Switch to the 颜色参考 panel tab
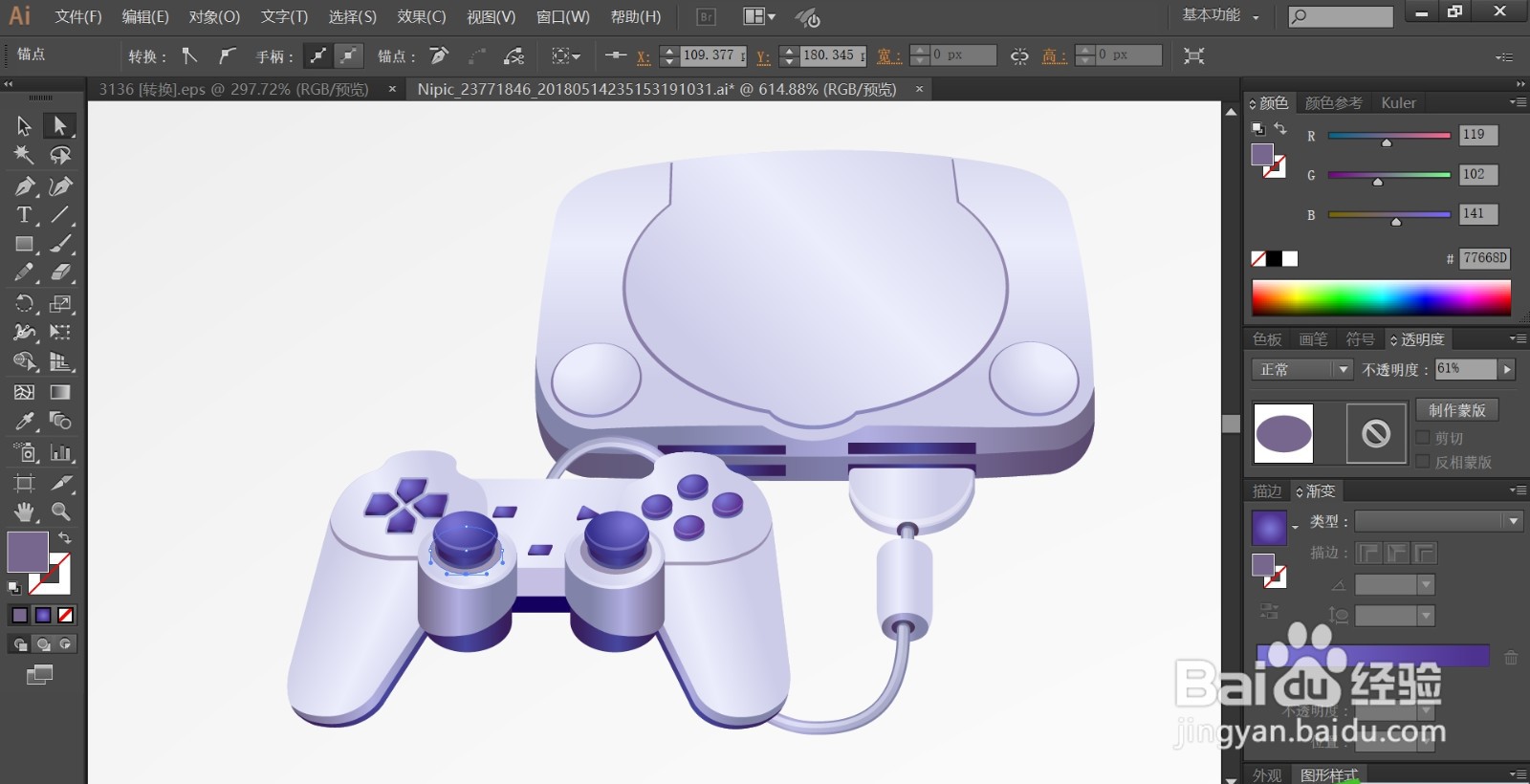Viewport: 1530px width, 784px height. (1333, 102)
